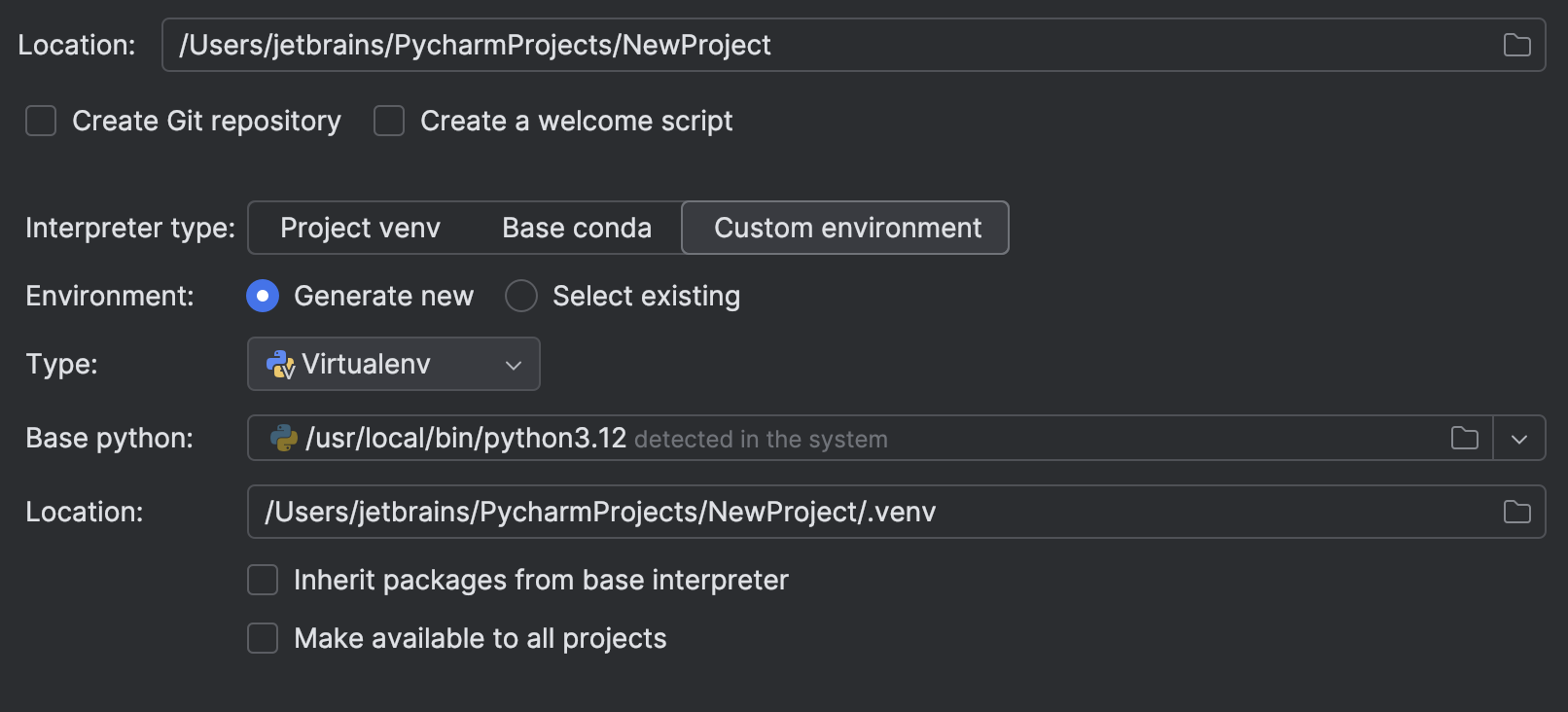
Task: Enable the Create Git repository checkbox
Action: tap(41, 121)
